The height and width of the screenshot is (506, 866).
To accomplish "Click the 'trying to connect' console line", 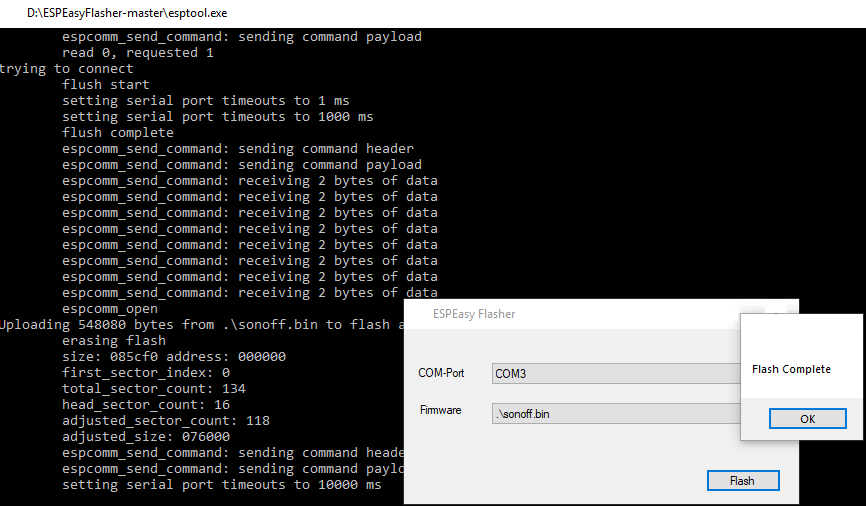I will (66, 68).
